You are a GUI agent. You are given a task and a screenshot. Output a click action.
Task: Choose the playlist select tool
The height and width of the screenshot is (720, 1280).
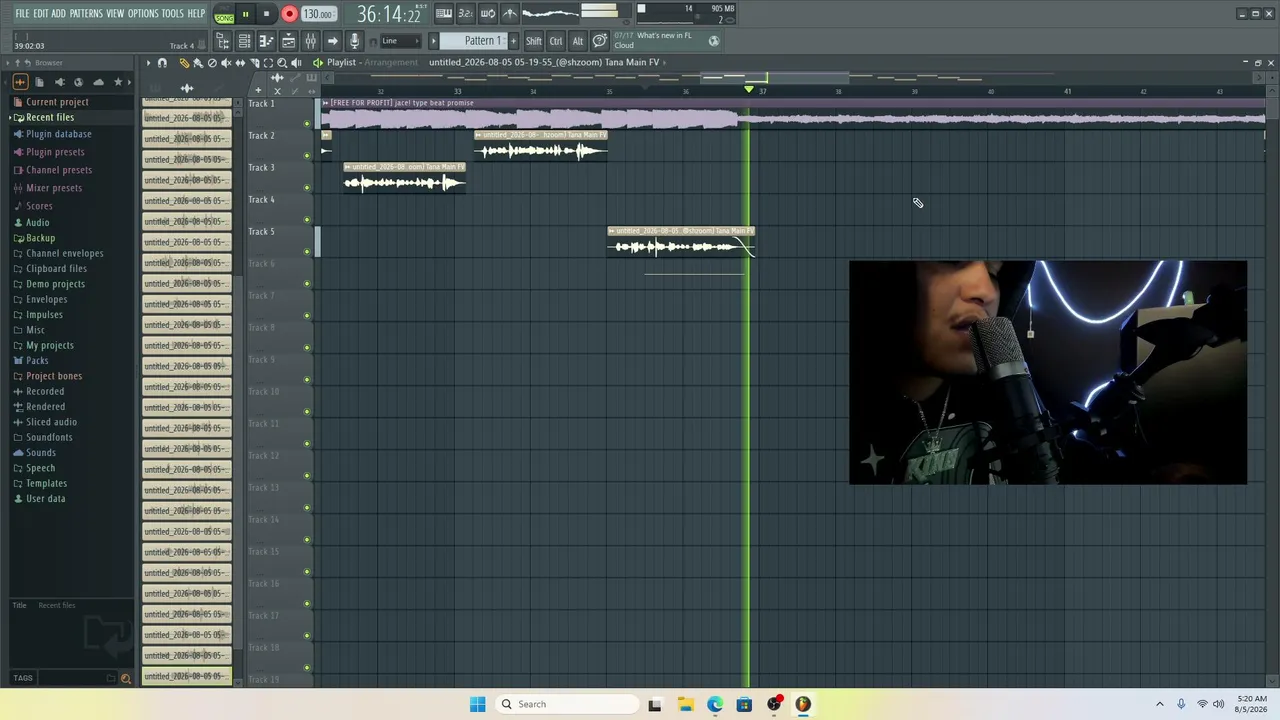(268, 63)
